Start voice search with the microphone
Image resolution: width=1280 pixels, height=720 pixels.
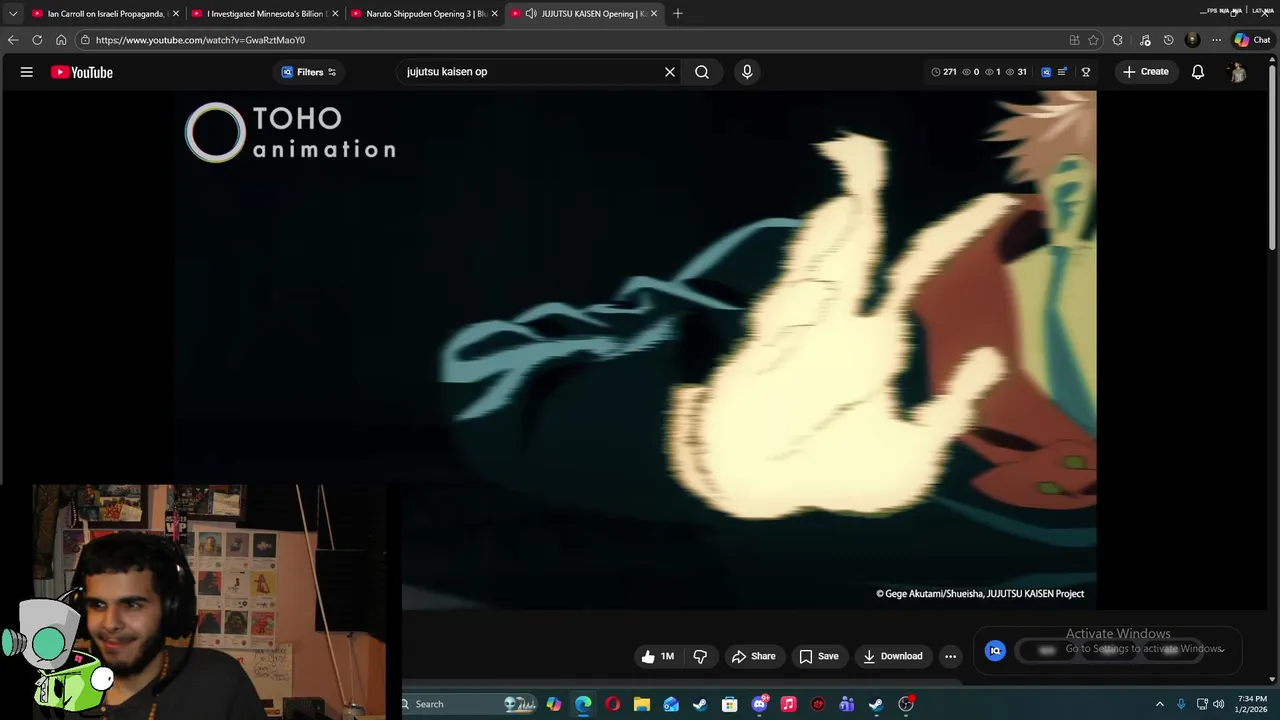[x=747, y=72]
